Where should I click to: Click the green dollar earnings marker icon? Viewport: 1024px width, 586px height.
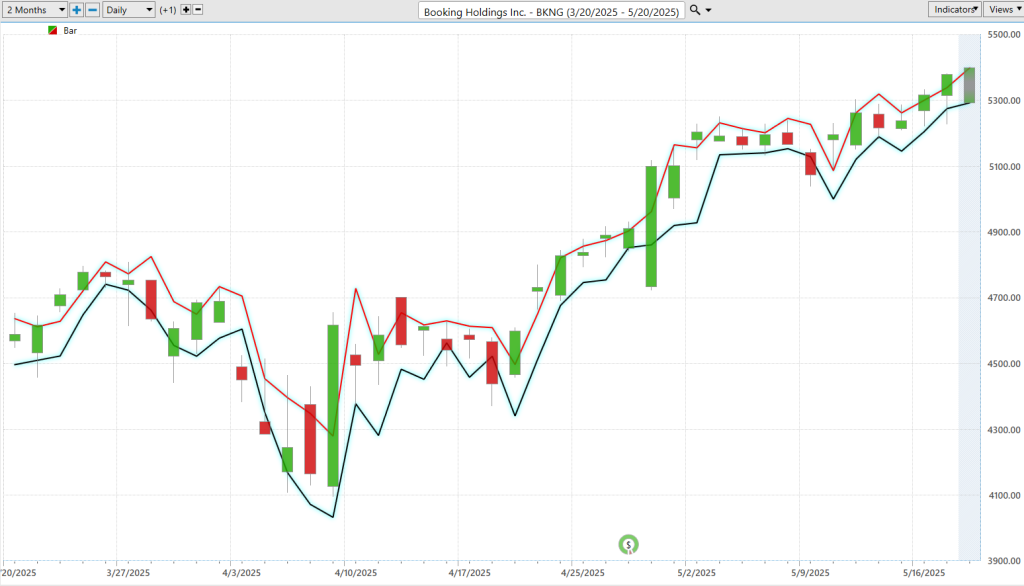(x=628, y=544)
